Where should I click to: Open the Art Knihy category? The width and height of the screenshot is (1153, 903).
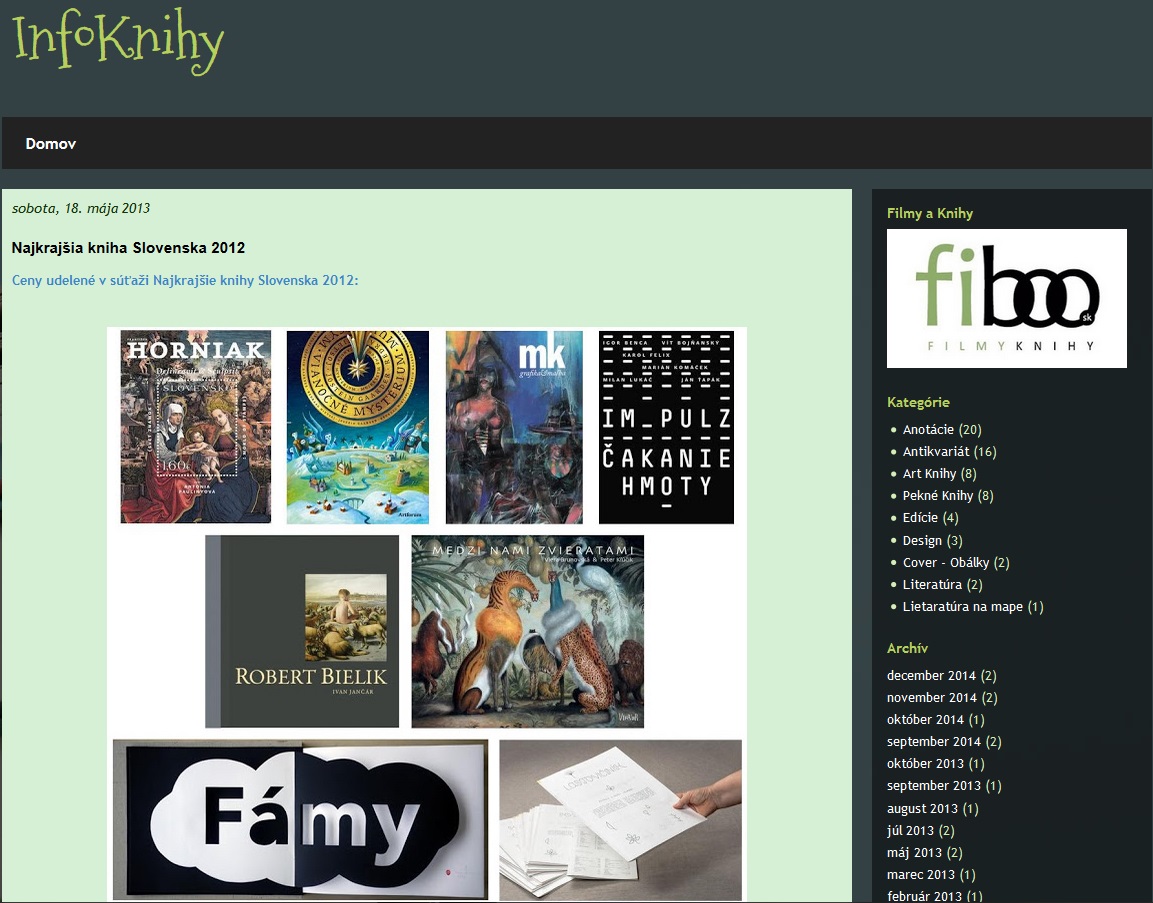pyautogui.click(x=929, y=474)
